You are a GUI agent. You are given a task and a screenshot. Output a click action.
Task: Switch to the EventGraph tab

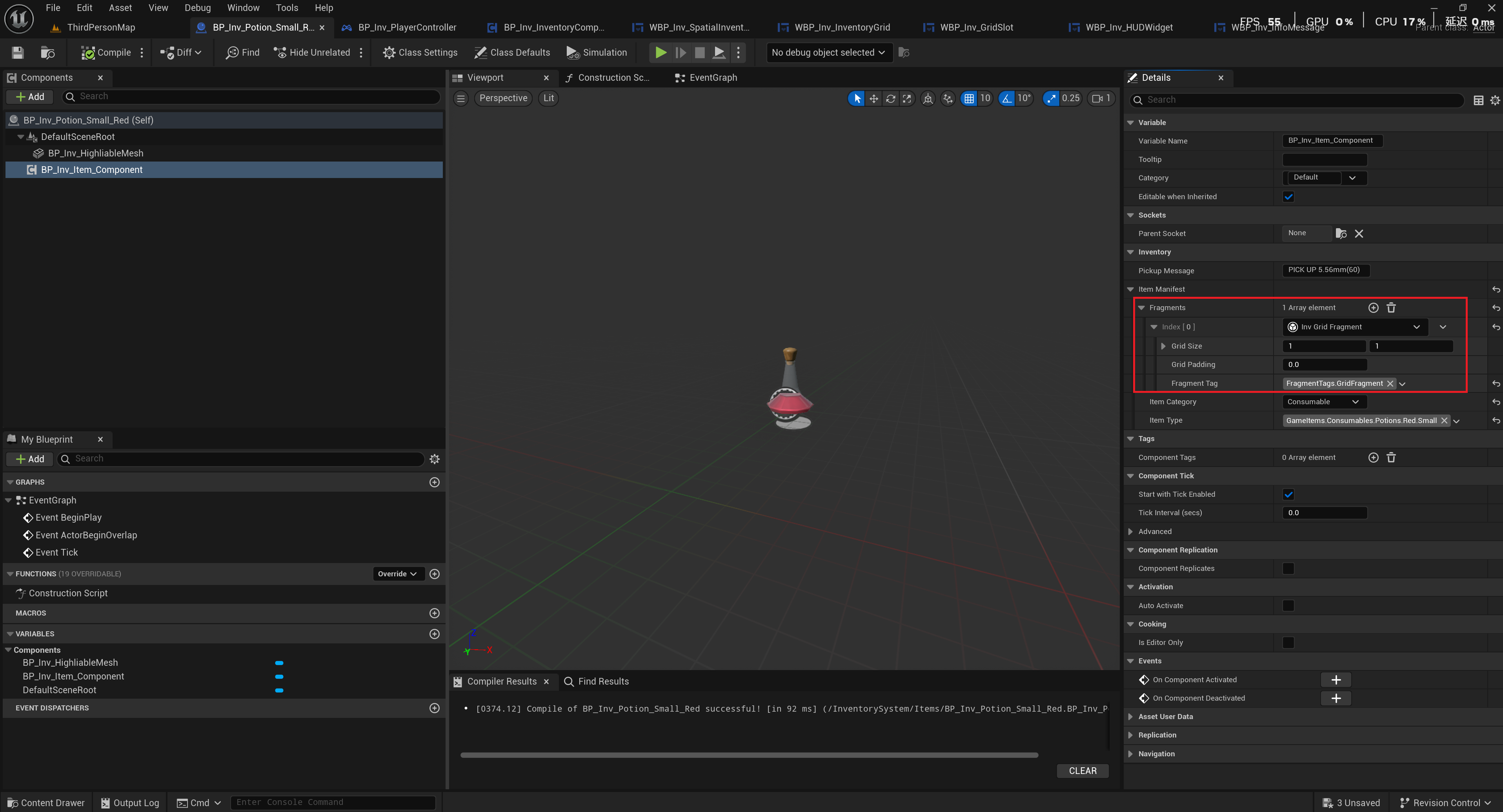(712, 78)
